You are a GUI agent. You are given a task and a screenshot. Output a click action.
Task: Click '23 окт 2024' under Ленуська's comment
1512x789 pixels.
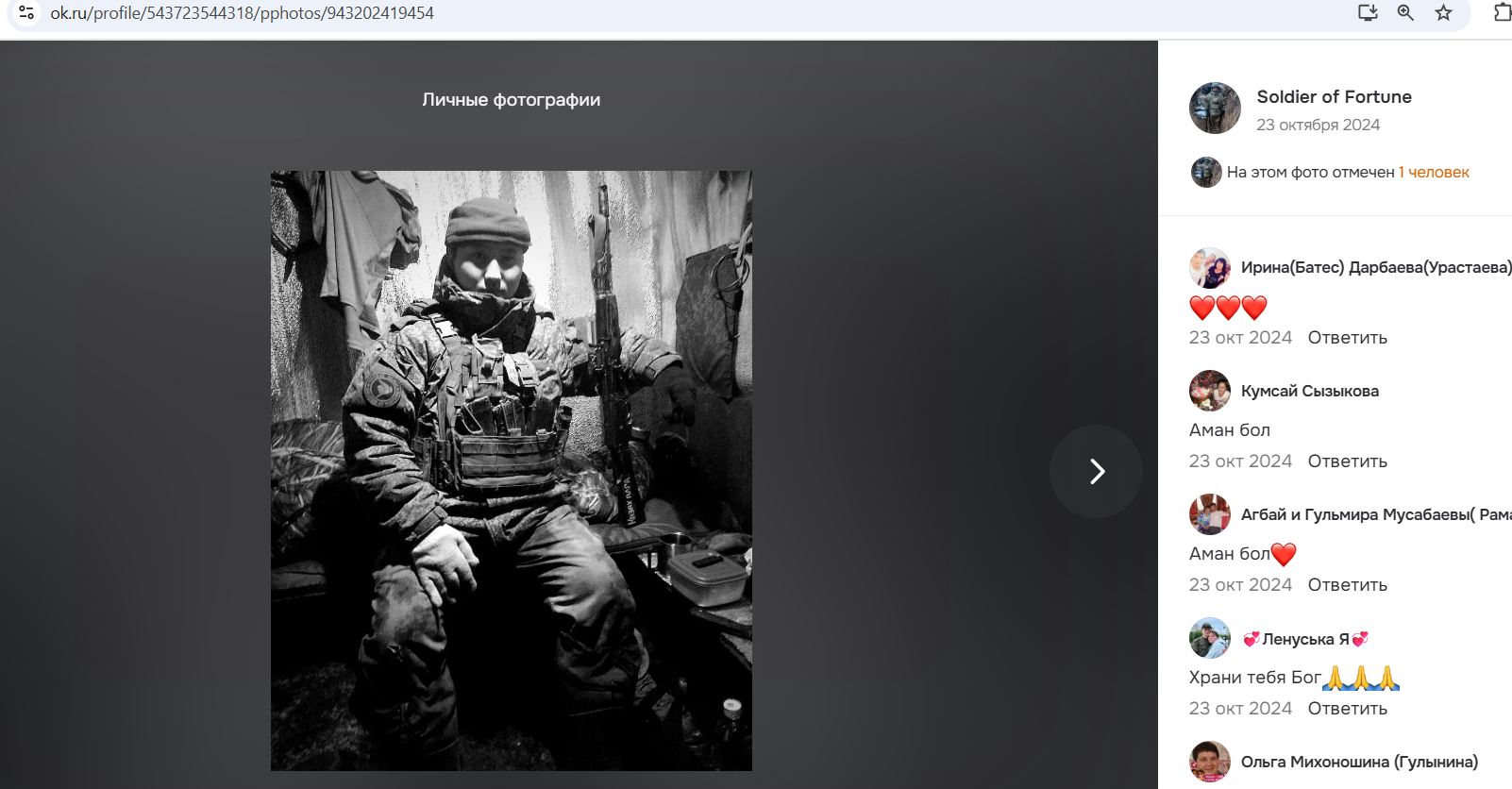tap(1240, 708)
